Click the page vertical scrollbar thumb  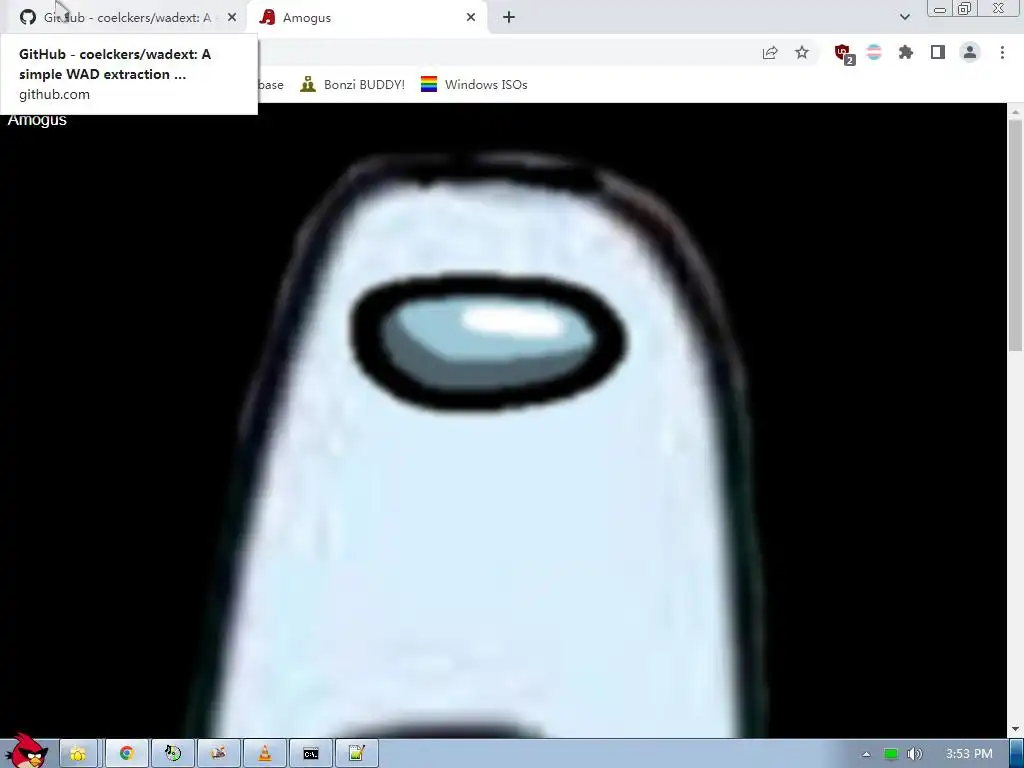click(1016, 235)
